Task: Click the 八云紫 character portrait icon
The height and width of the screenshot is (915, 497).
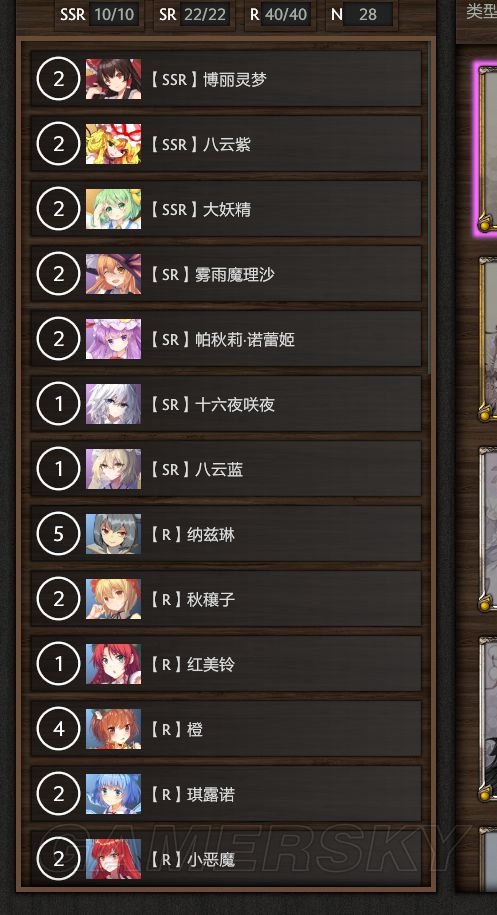Action: [x=113, y=144]
